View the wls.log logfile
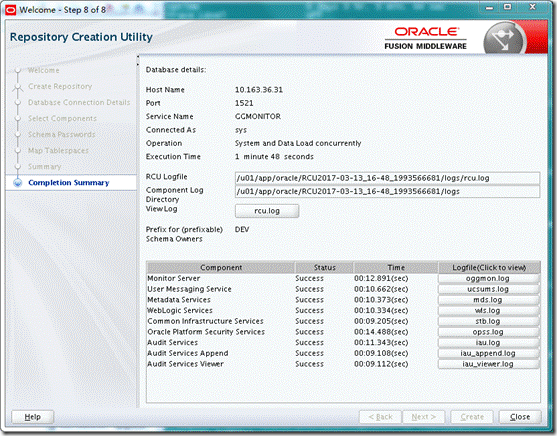Image resolution: width=557 pixels, height=436 pixels. pos(489,311)
